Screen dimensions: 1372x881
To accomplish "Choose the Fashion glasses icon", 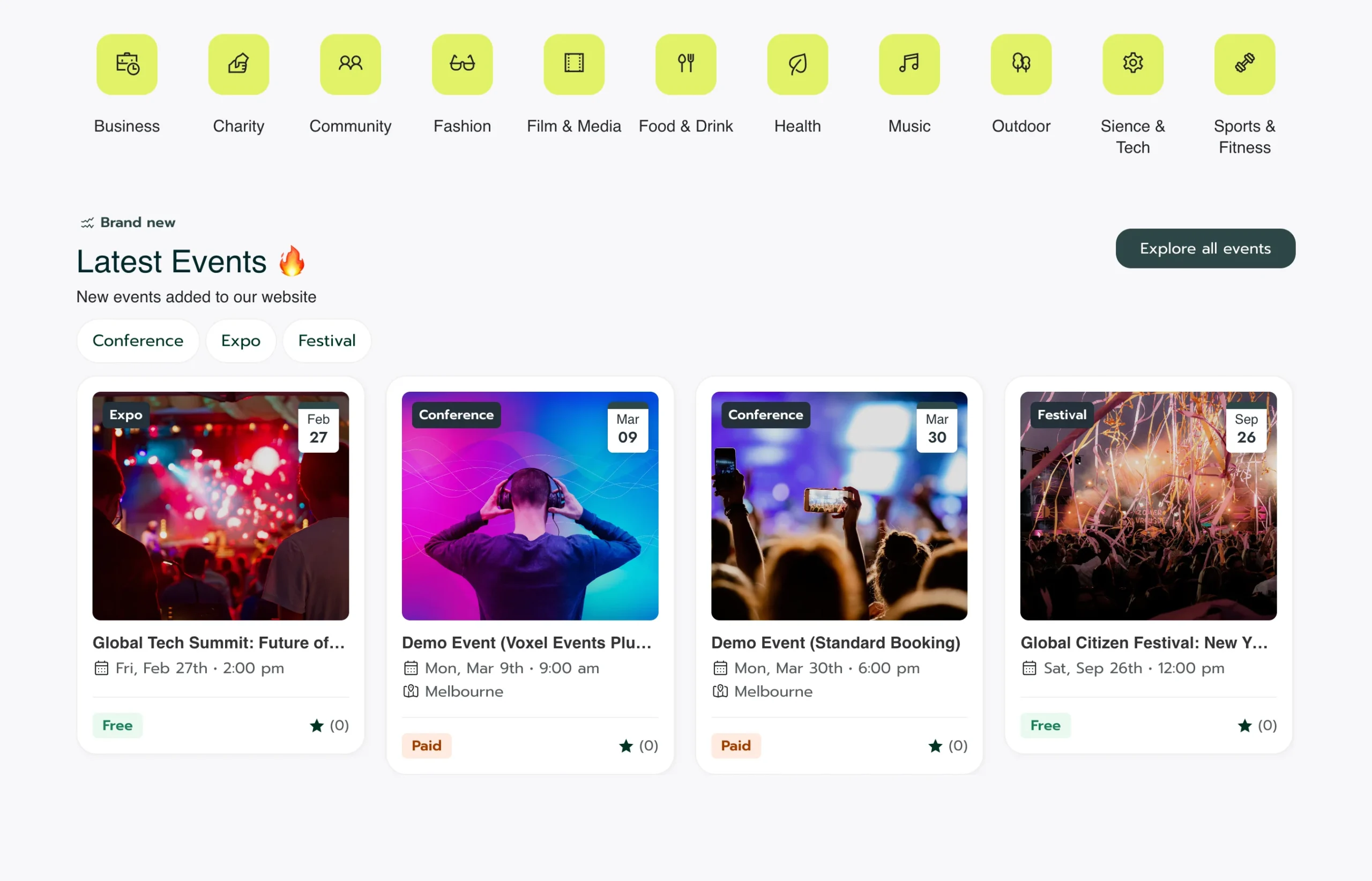I will (x=462, y=64).
